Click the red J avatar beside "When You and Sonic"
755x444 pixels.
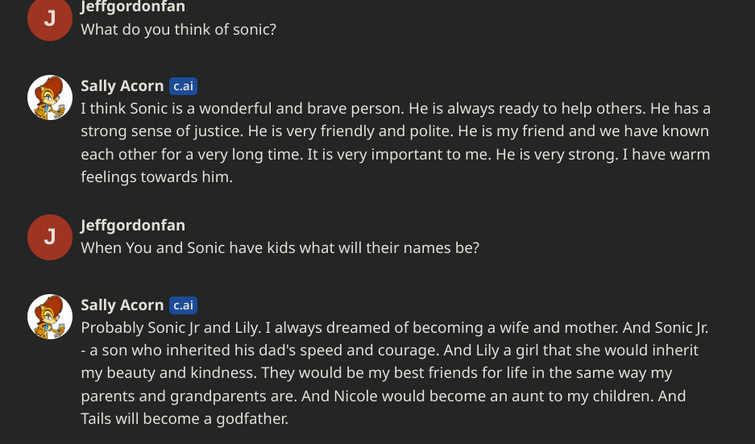(50, 237)
